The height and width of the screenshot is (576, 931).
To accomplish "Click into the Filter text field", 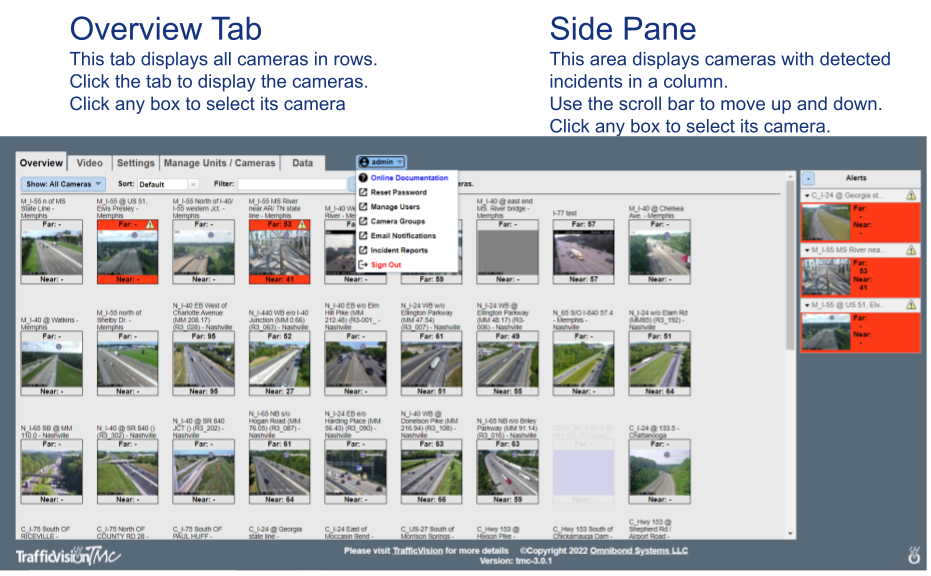I will (292, 184).
